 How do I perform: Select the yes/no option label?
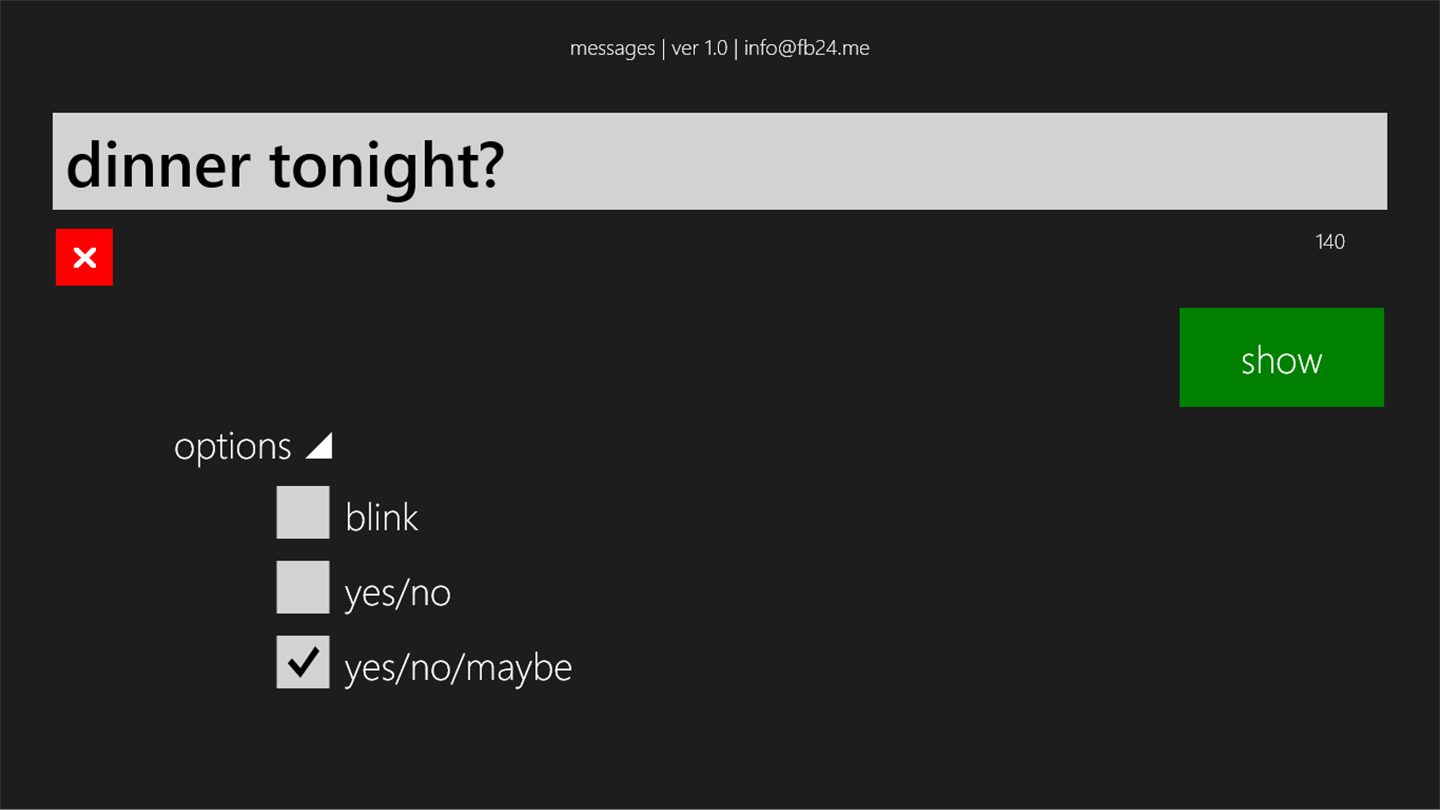click(x=397, y=592)
